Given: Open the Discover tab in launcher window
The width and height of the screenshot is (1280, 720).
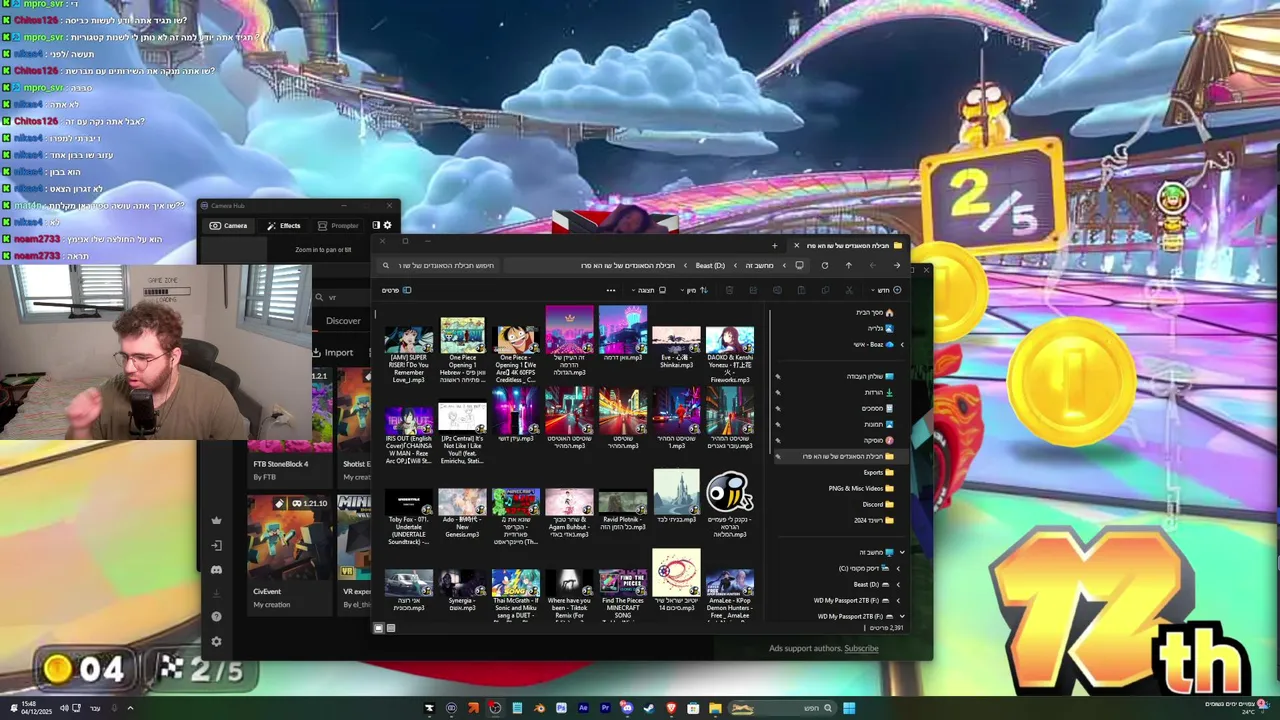Looking at the screenshot, I should pyautogui.click(x=343, y=321).
